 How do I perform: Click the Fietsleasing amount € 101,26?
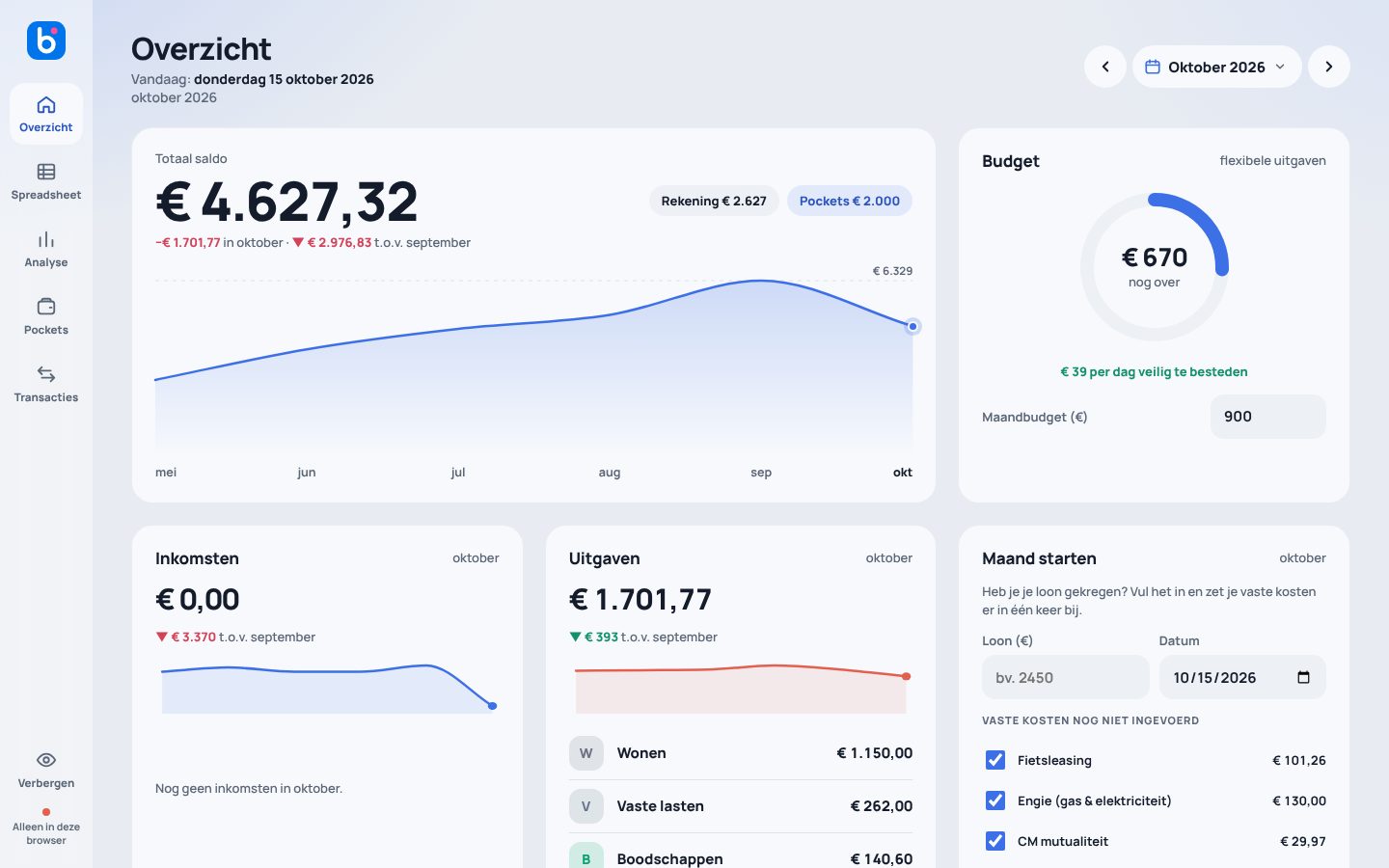click(x=1299, y=760)
